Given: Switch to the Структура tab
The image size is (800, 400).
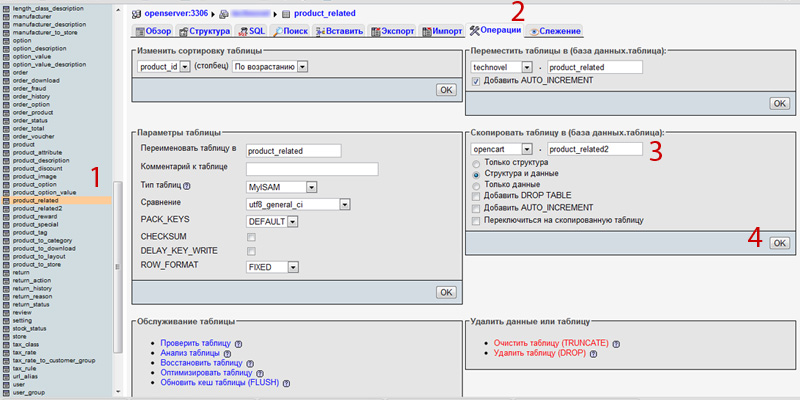Looking at the screenshot, I should click(x=204, y=31).
